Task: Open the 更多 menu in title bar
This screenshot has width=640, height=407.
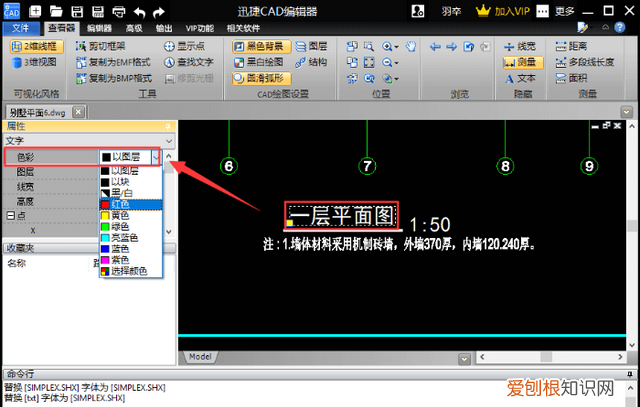Action: click(x=565, y=11)
